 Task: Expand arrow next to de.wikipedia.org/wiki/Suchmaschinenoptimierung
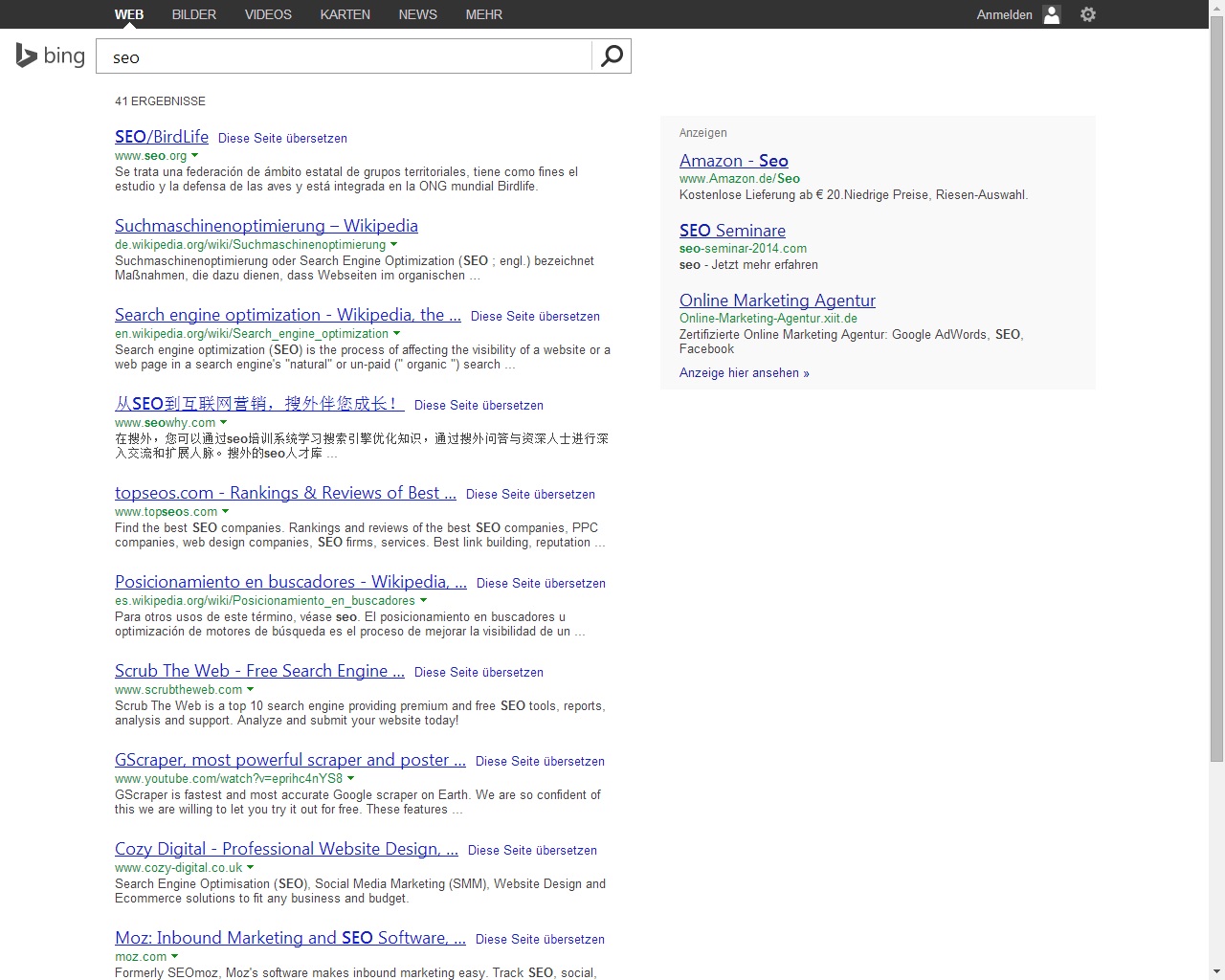pyautogui.click(x=393, y=244)
